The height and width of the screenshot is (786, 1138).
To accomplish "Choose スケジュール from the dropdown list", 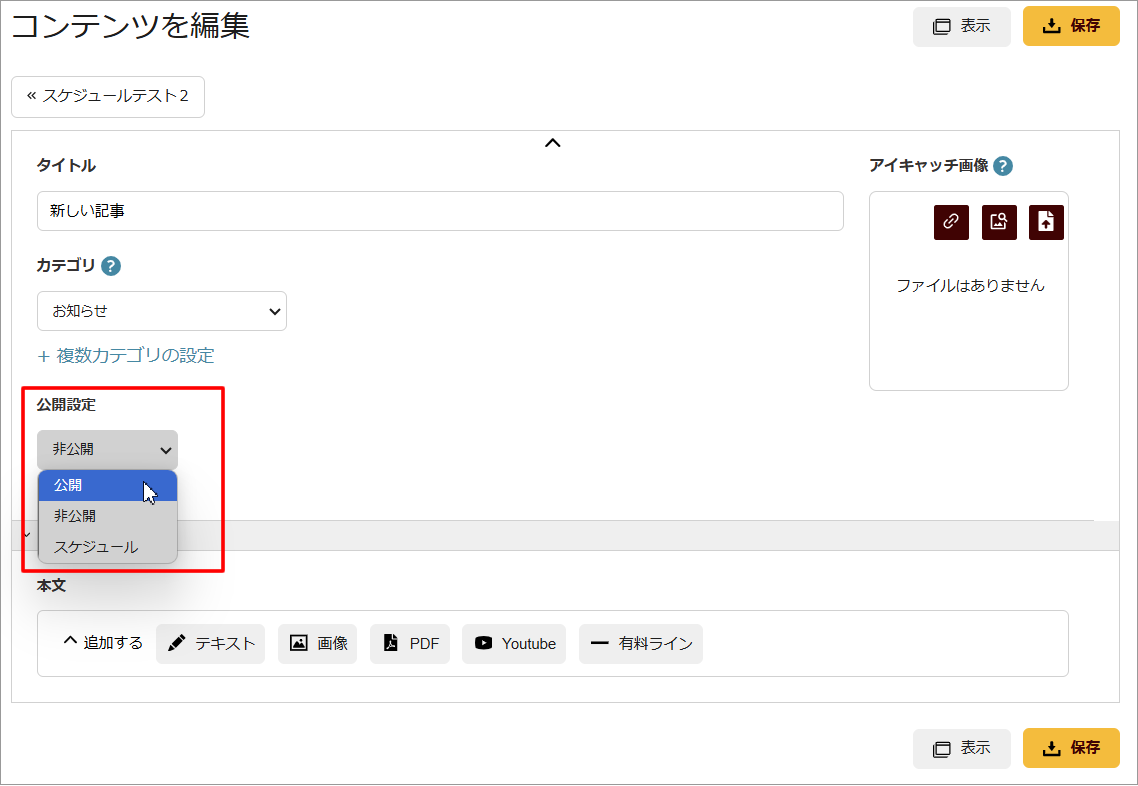I will 108,547.
